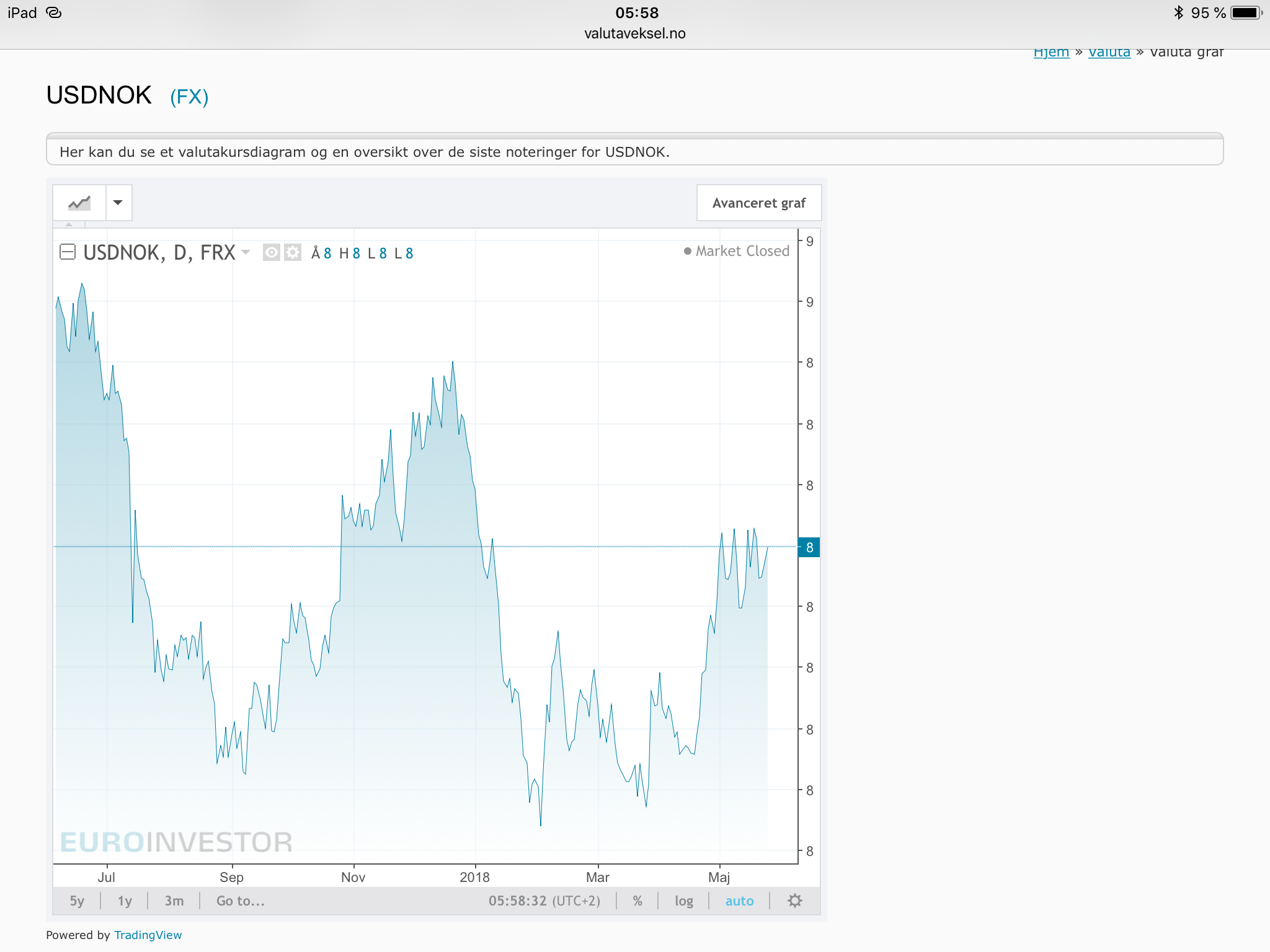The width and height of the screenshot is (1270, 952).
Task: Toggle auto scale option
Action: (739, 901)
